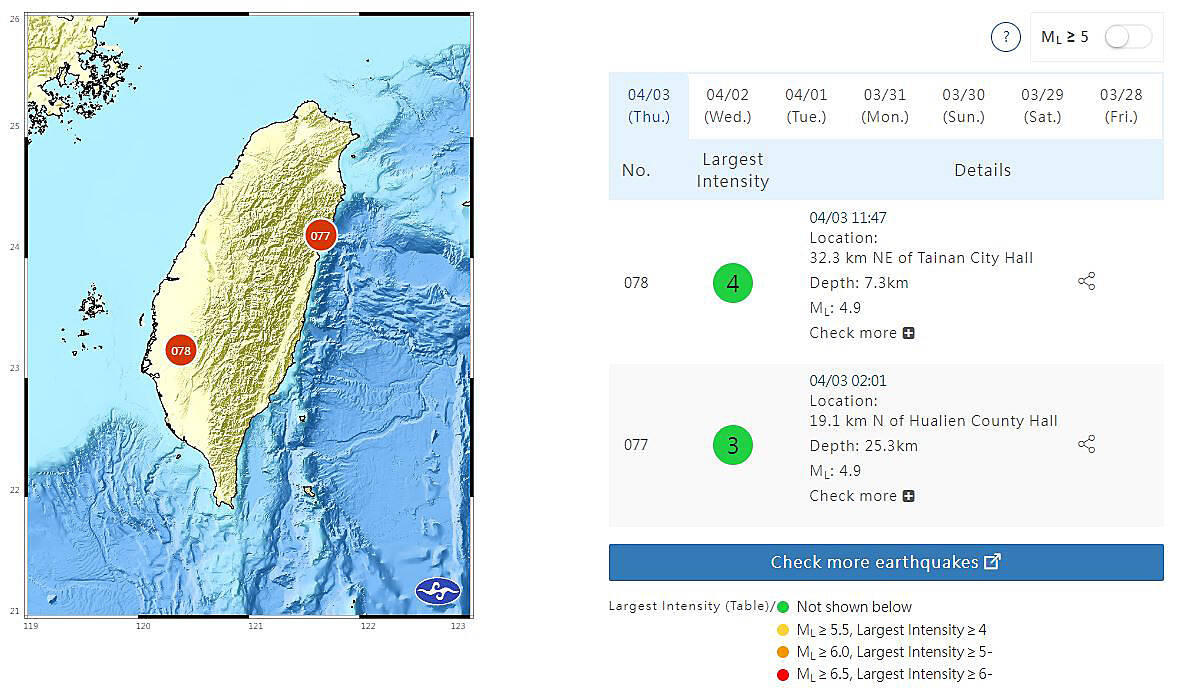Screen dimensions: 1181x695
Task: Select the 03/28 (Fri.) date tab
Action: pos(1121,105)
